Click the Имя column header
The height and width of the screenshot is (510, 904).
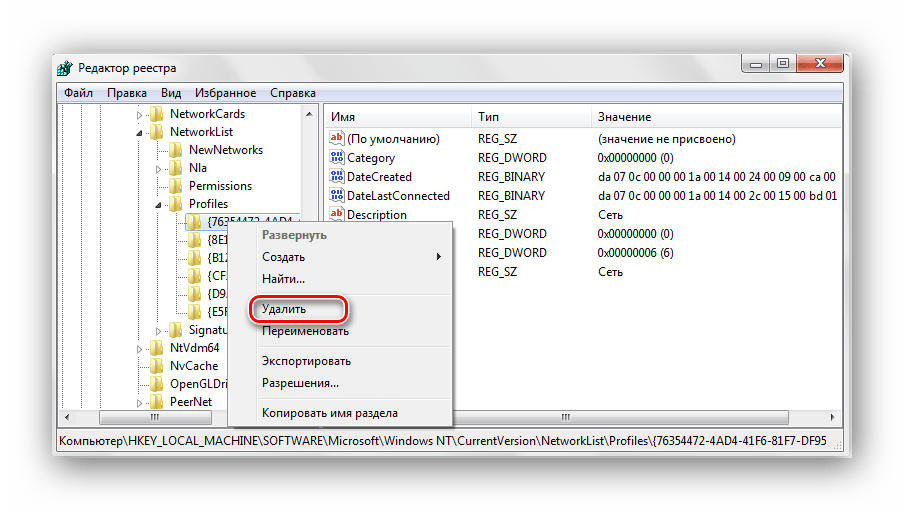(x=343, y=117)
